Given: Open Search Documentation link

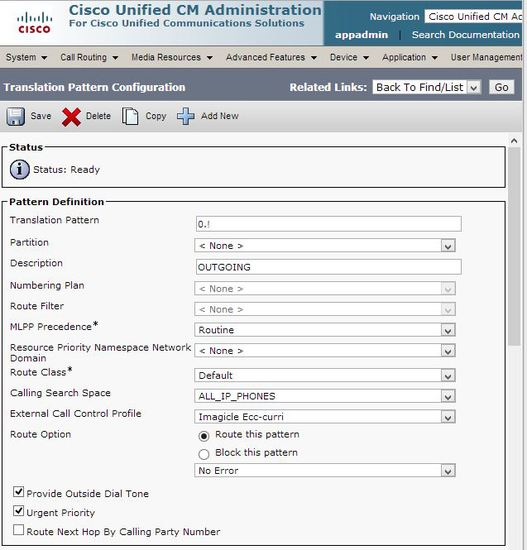Looking at the screenshot, I should [466, 35].
